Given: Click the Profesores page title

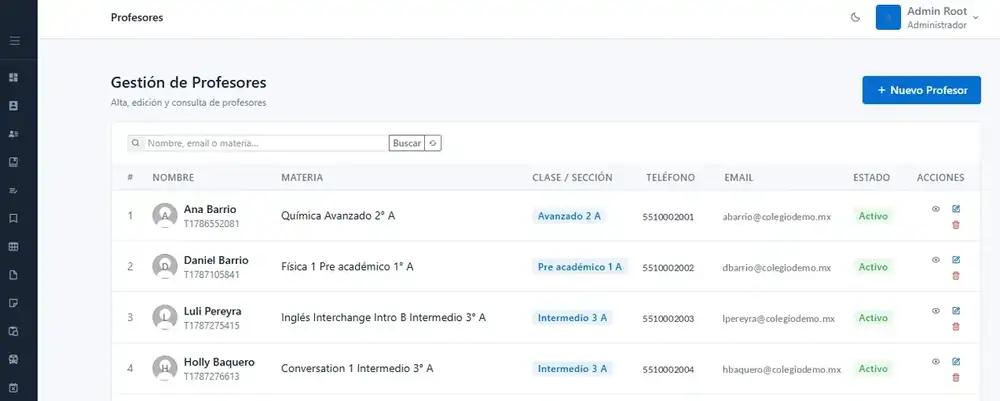Looking at the screenshot, I should (x=137, y=18).
